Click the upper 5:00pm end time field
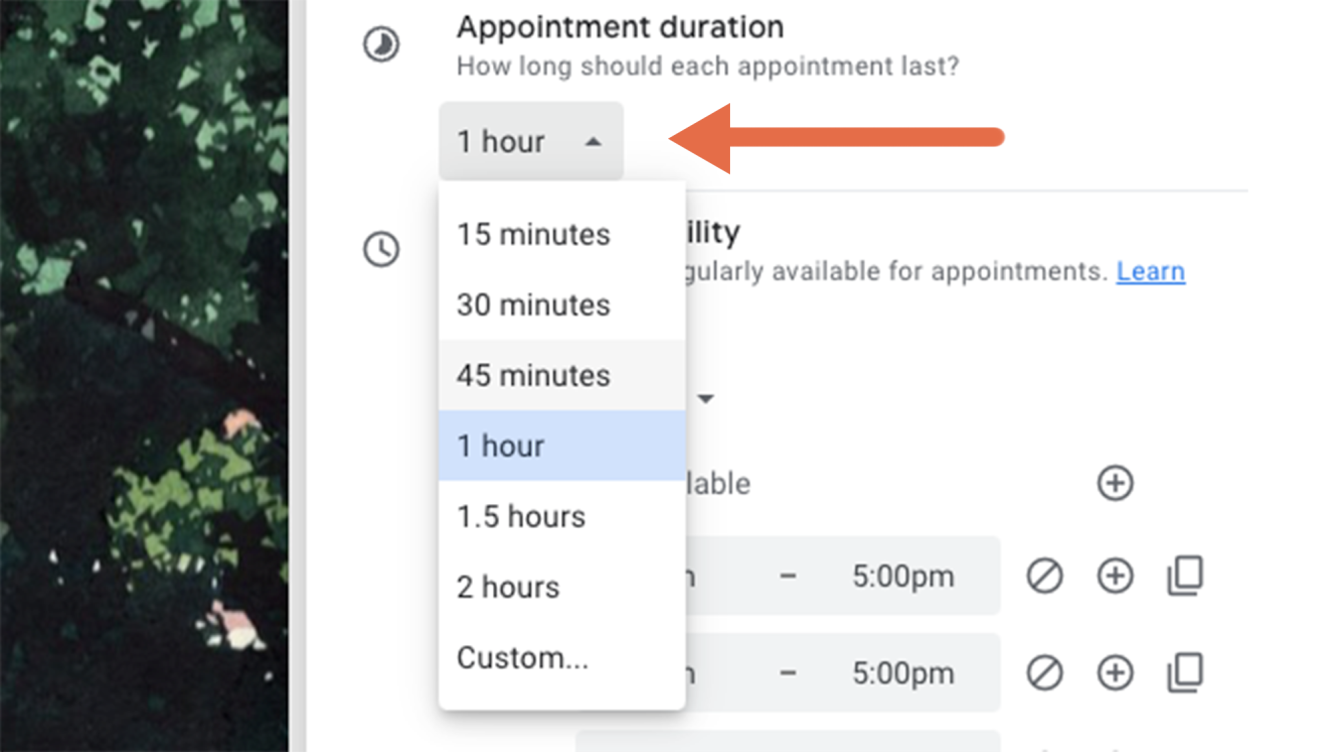 [x=903, y=576]
